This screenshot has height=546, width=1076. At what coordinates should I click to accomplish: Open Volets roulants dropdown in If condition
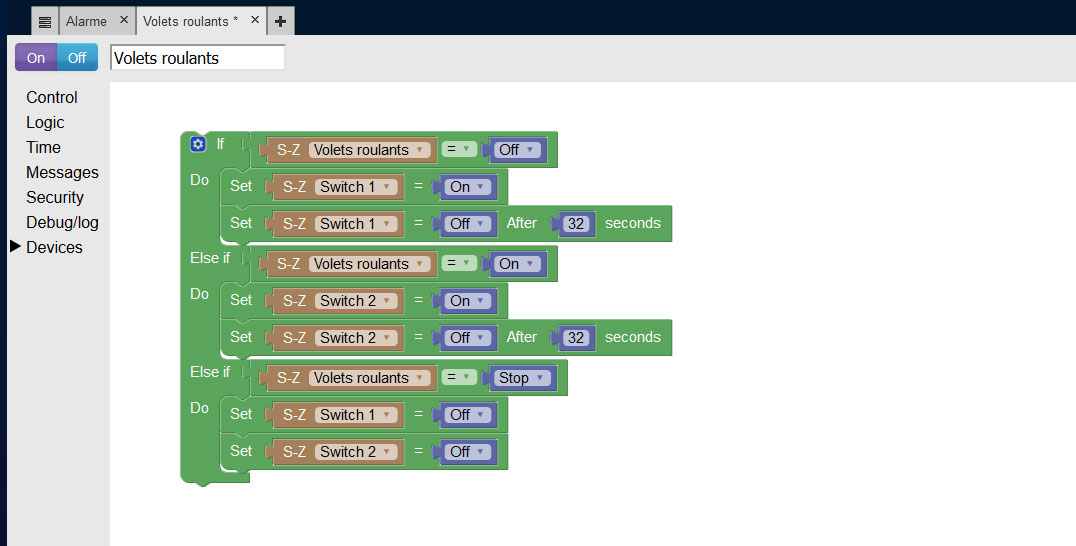tap(369, 150)
